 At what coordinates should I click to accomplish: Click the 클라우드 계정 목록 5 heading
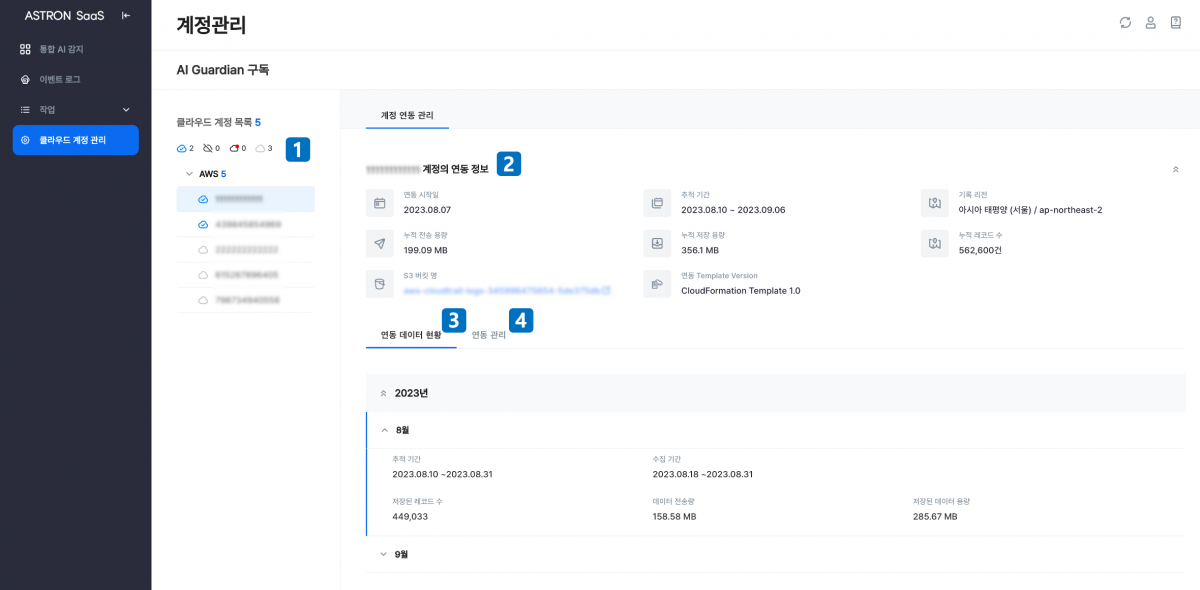tap(218, 122)
